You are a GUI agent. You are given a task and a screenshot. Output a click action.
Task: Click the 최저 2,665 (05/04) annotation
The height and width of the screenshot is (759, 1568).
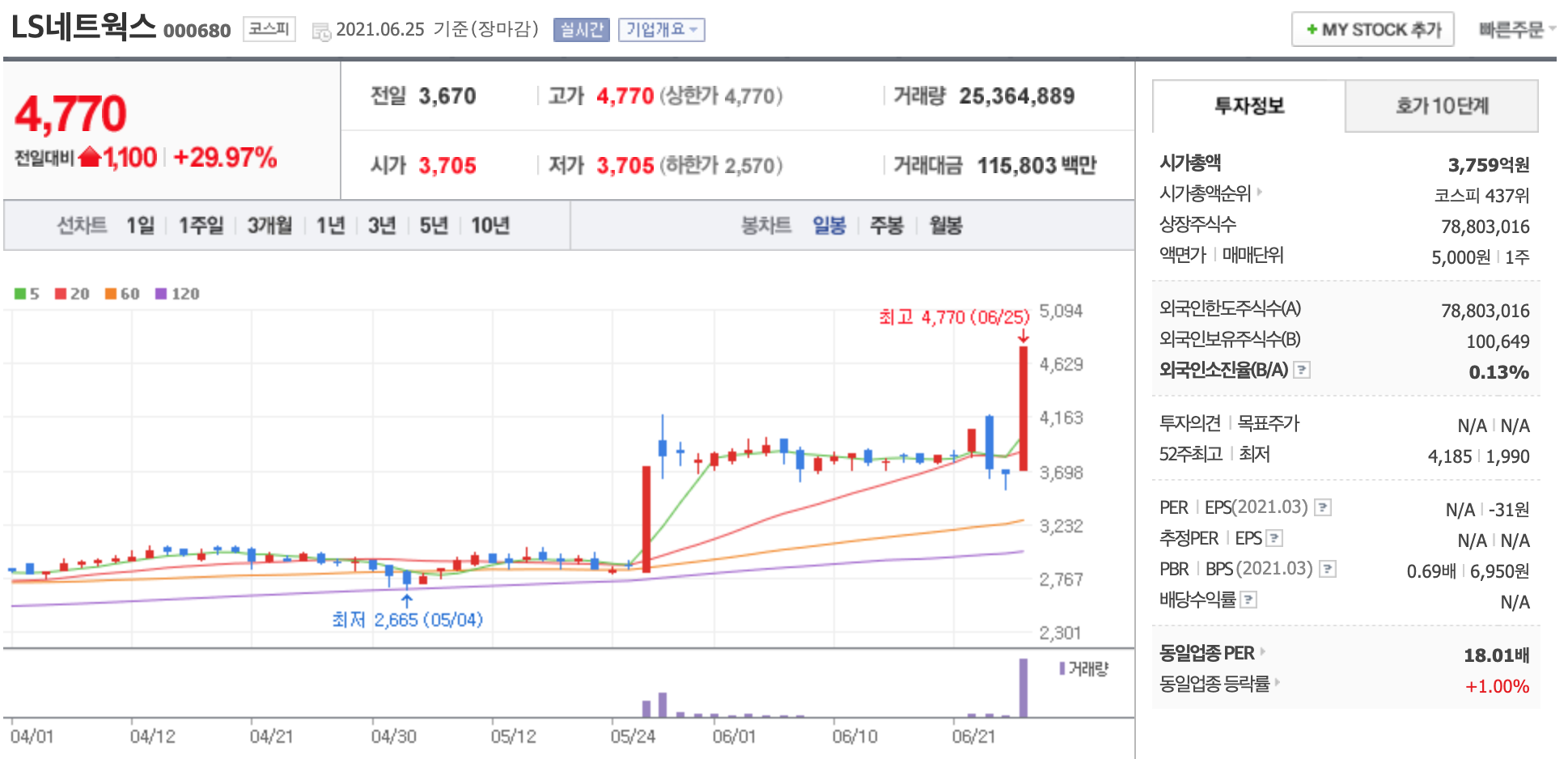tap(407, 619)
